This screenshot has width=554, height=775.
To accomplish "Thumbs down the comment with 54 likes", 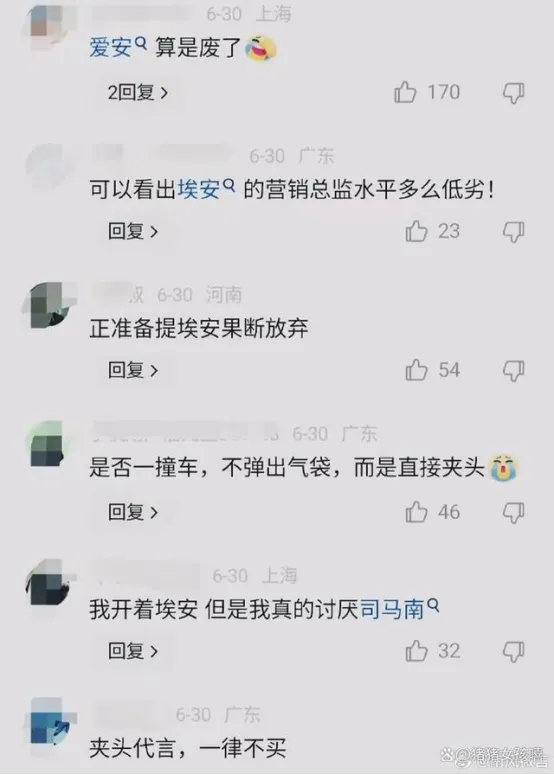I will [x=513, y=371].
